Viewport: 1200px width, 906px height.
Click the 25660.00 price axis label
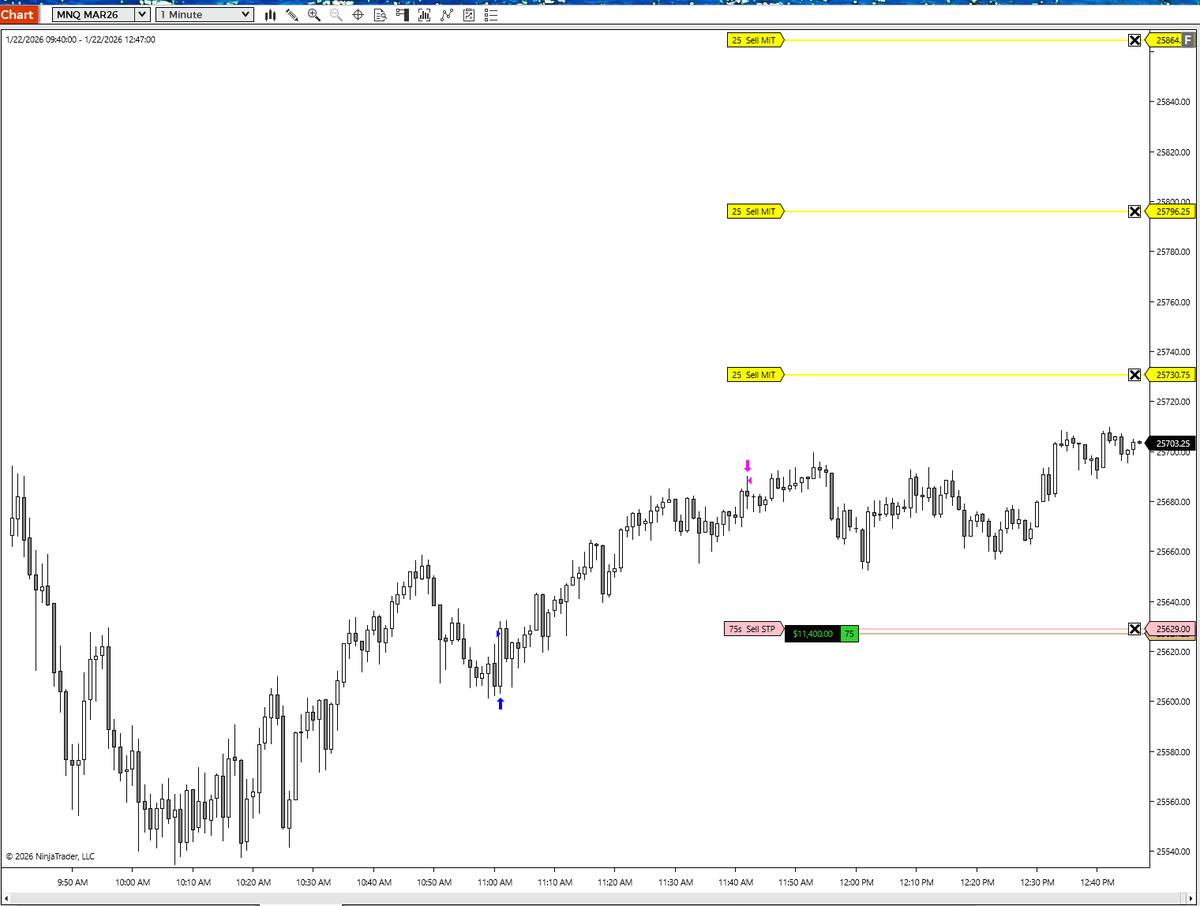click(1174, 552)
